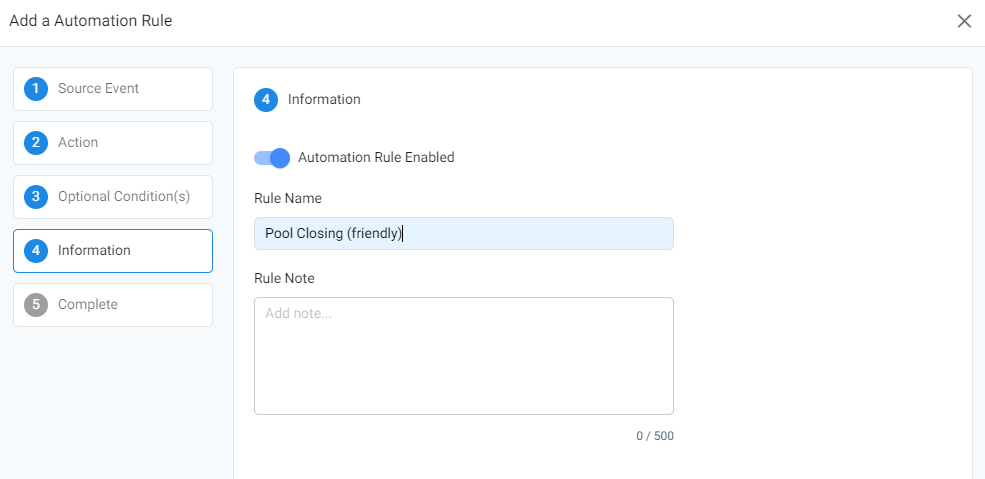Disable the Automation Rule Enabled switch

point(272,158)
